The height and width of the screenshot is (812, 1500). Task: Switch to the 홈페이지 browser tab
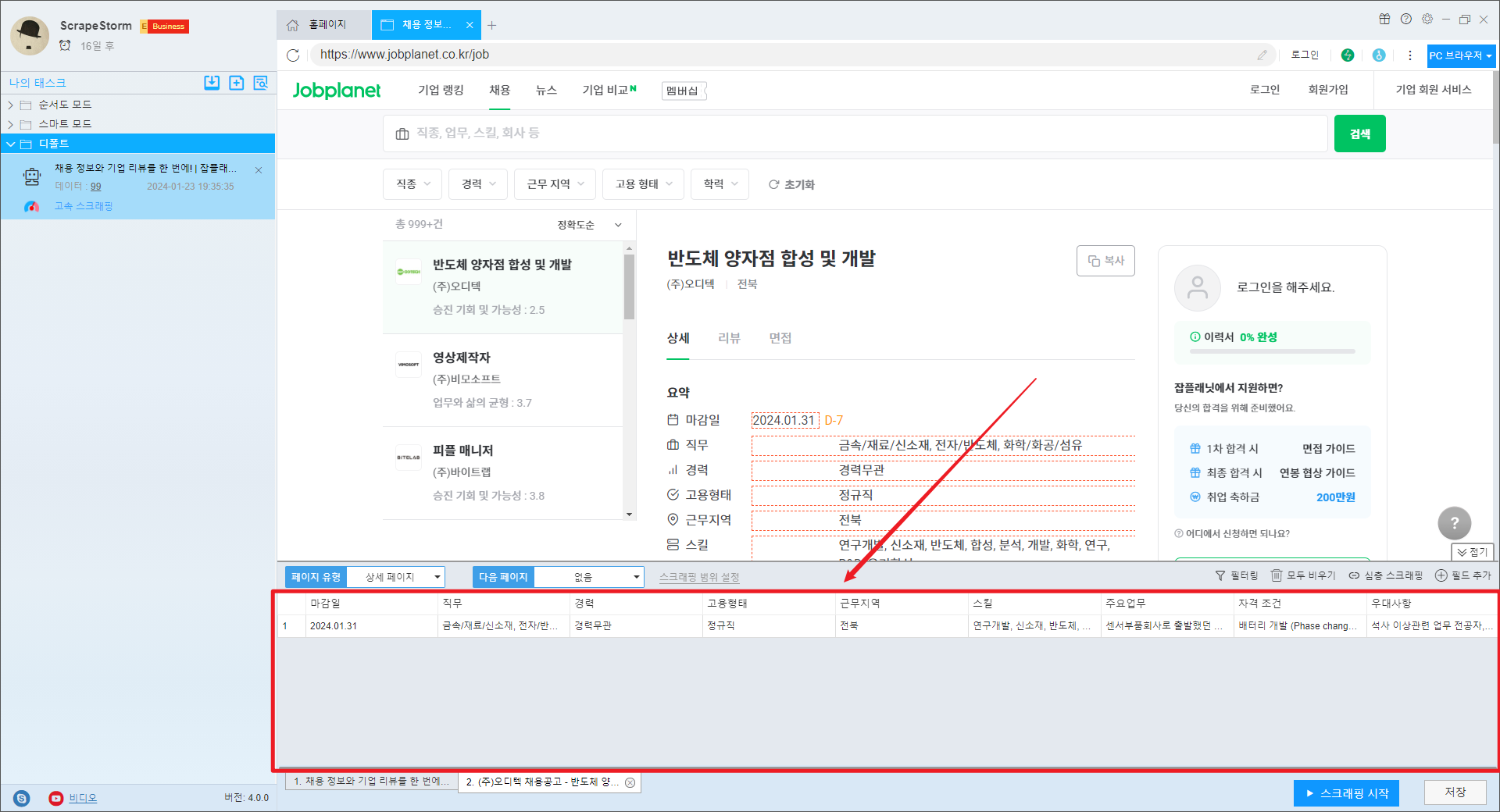click(323, 25)
